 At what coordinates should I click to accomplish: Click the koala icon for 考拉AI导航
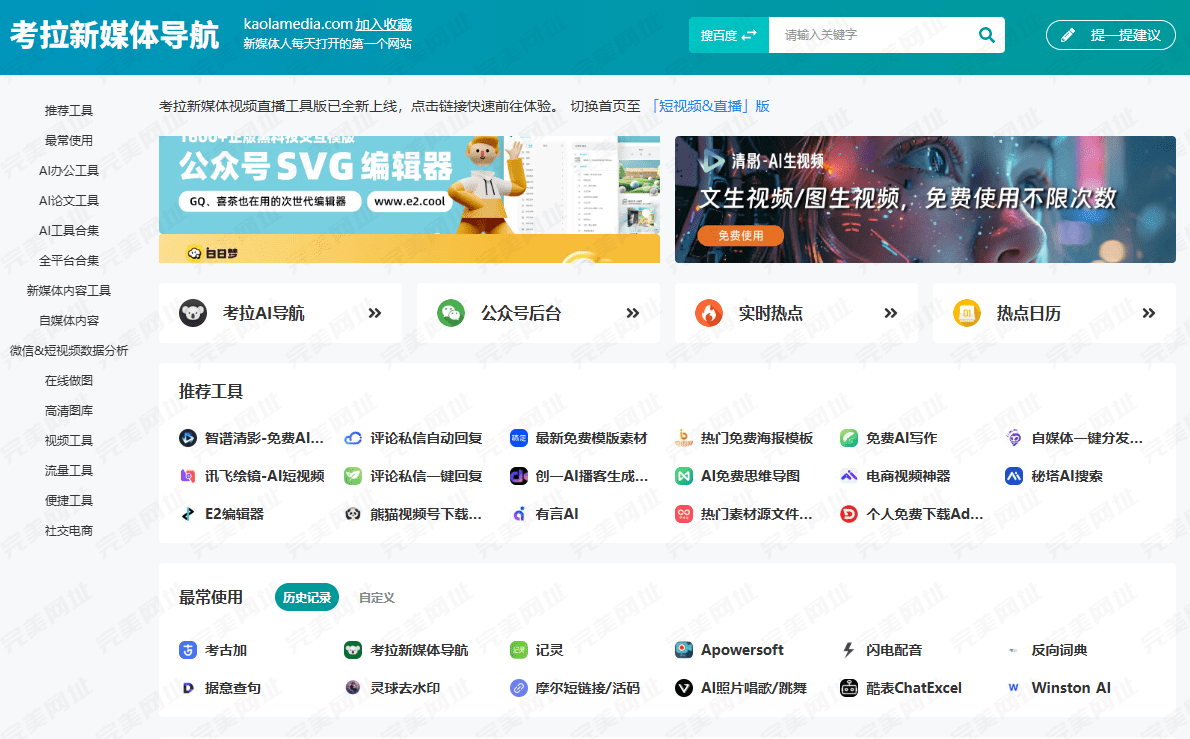coord(193,313)
